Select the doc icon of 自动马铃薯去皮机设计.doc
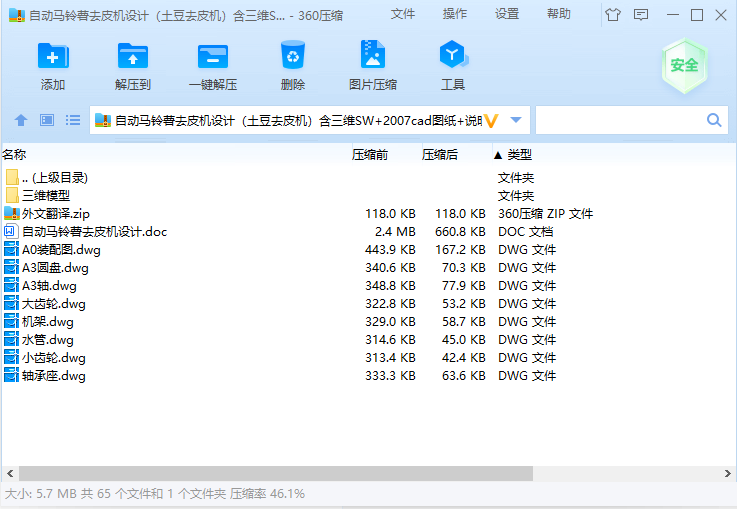 coord(10,231)
